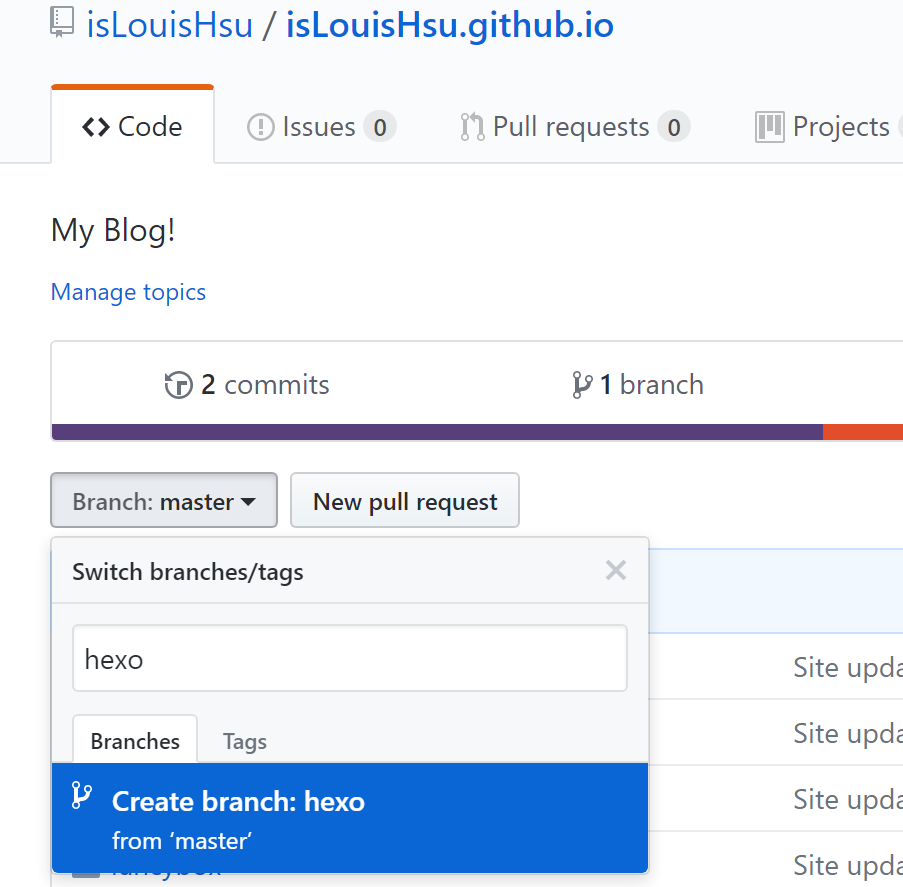Image resolution: width=903 pixels, height=887 pixels.
Task: Open the isLouisHsu.github.io repository link
Action: point(450,25)
